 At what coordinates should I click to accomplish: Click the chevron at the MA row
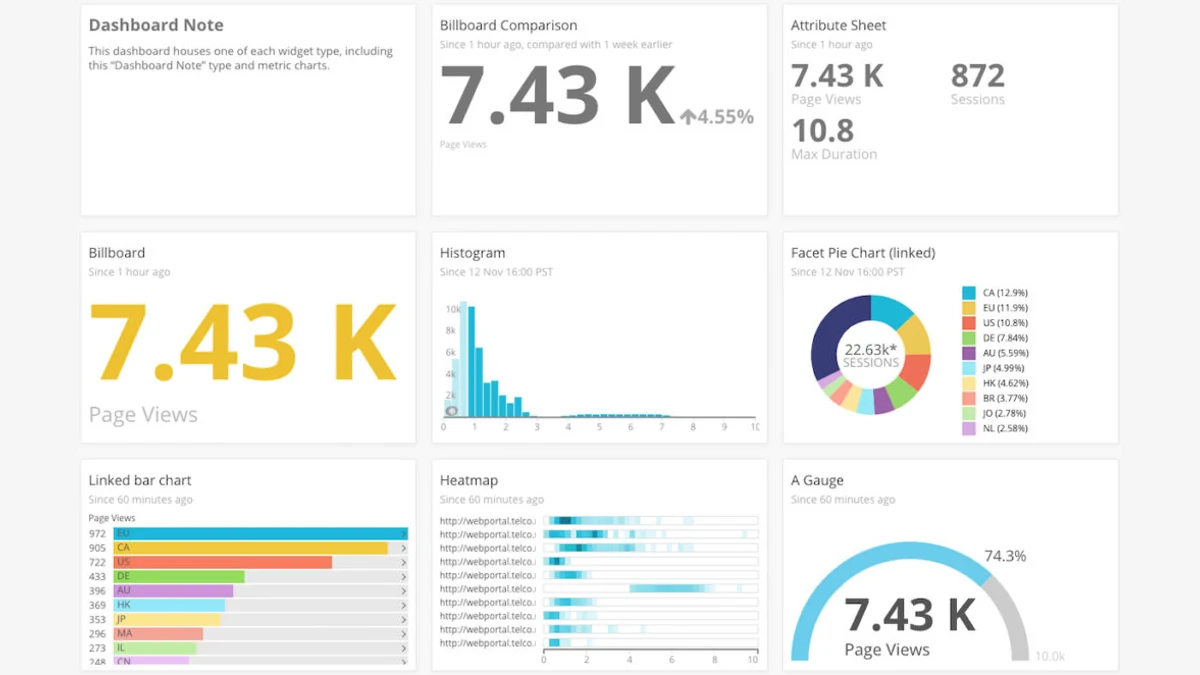click(404, 634)
